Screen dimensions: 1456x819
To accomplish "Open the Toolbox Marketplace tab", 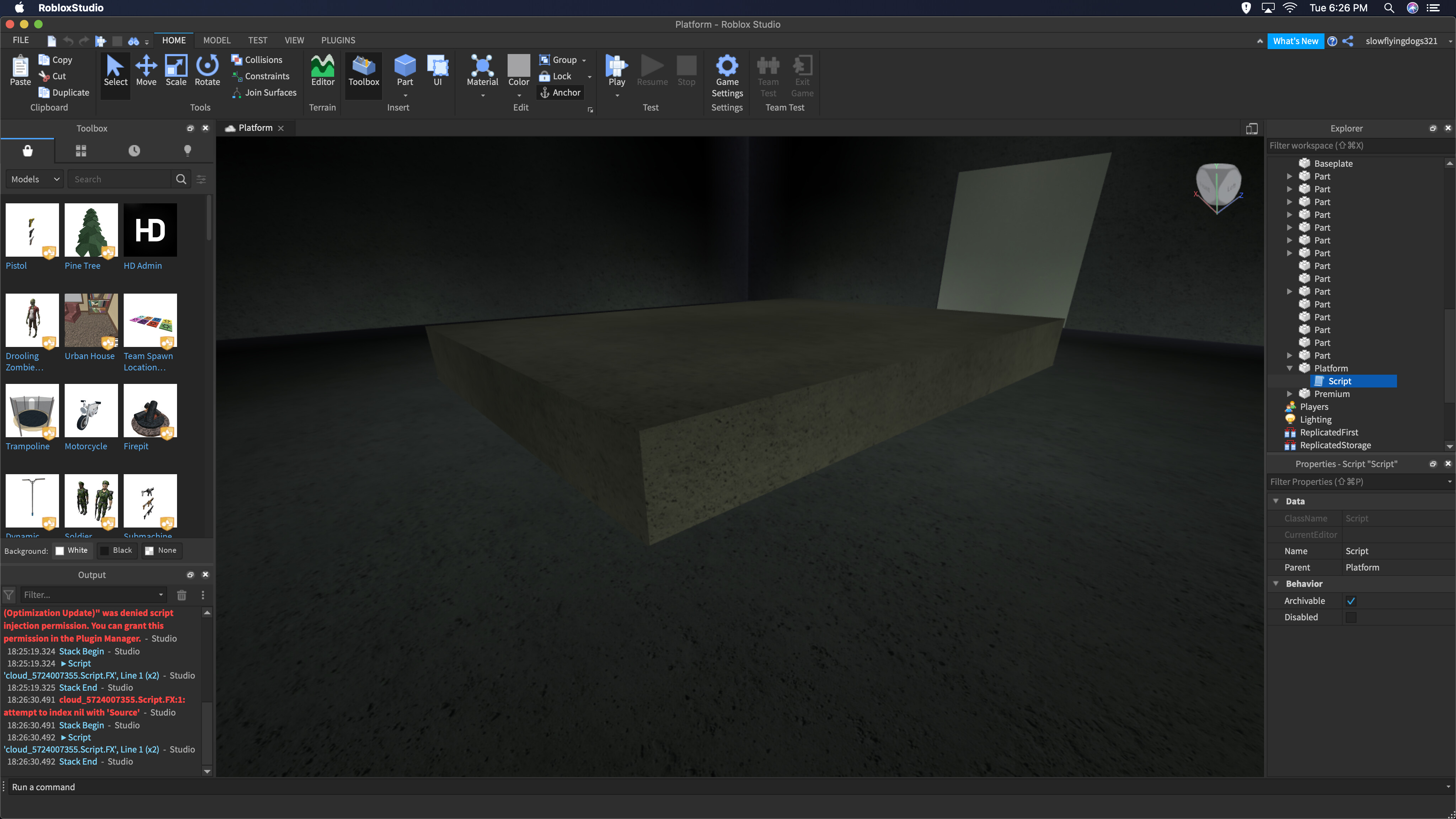I will 27,150.
